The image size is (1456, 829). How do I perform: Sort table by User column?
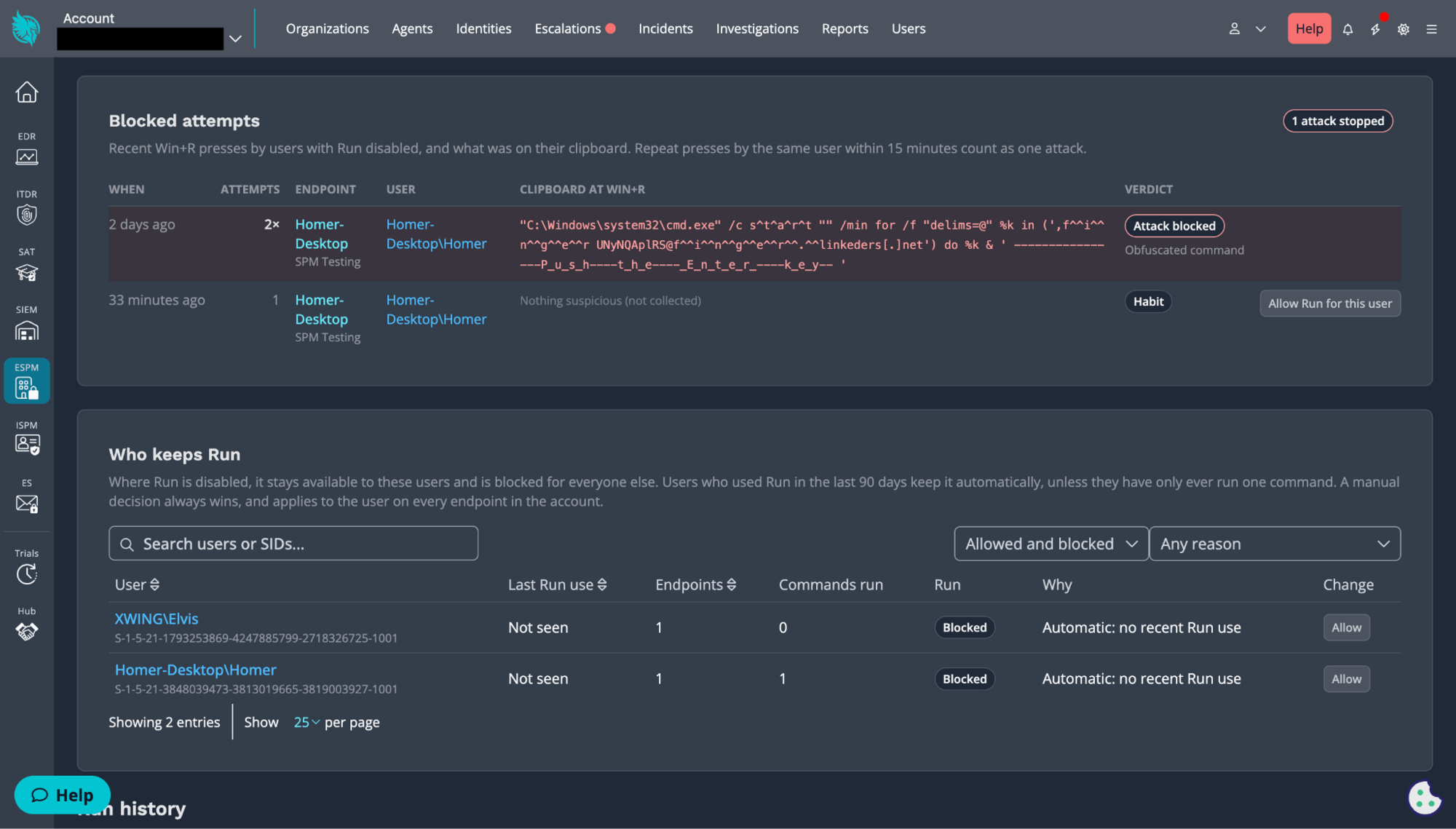coord(137,584)
